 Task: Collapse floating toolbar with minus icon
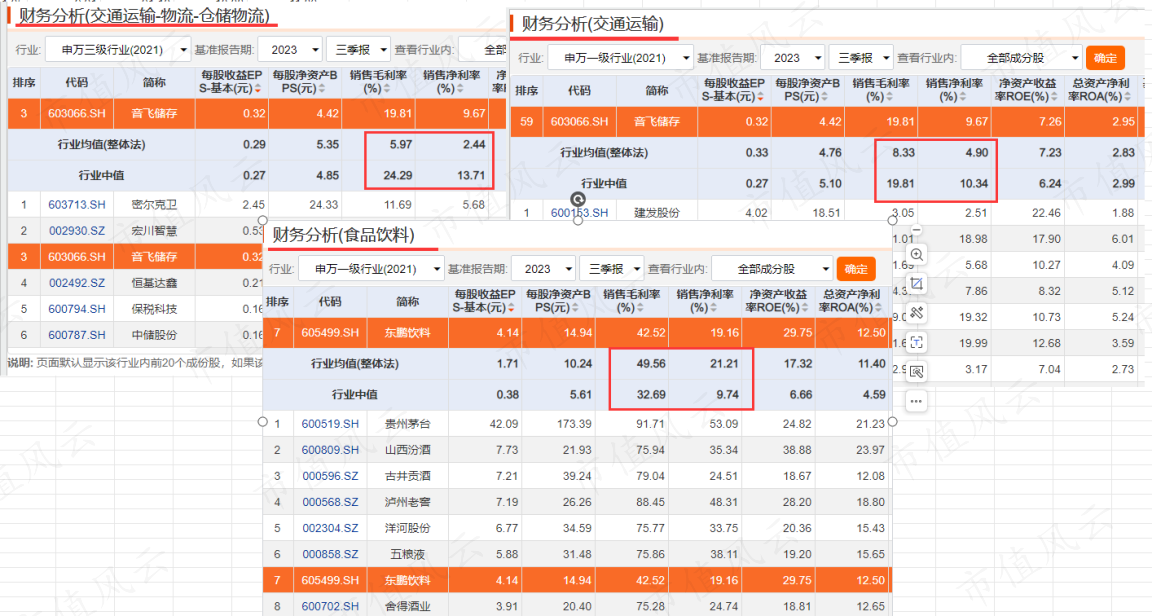pyautogui.click(x=916, y=230)
